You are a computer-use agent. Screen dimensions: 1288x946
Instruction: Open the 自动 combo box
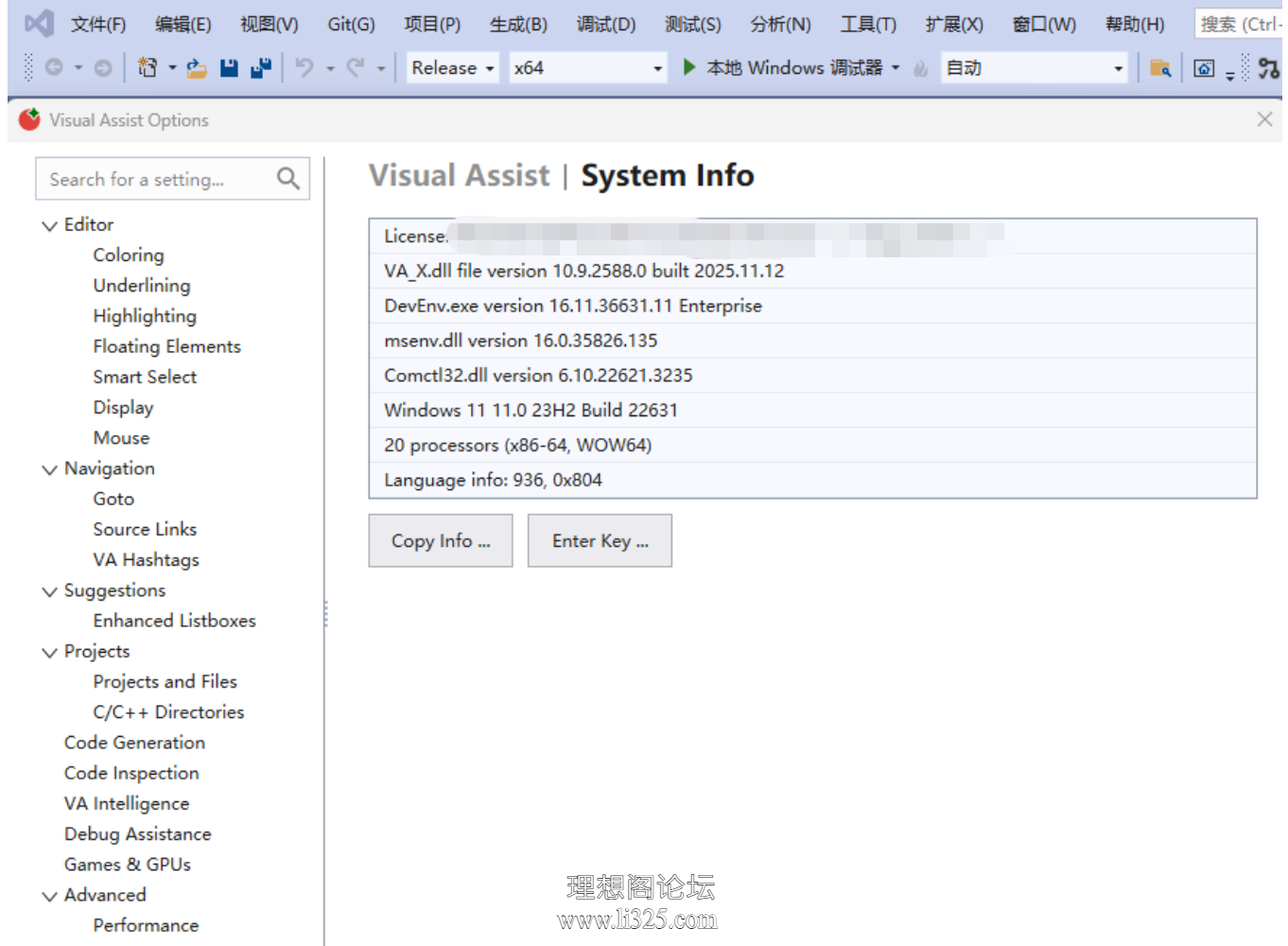click(x=1035, y=68)
